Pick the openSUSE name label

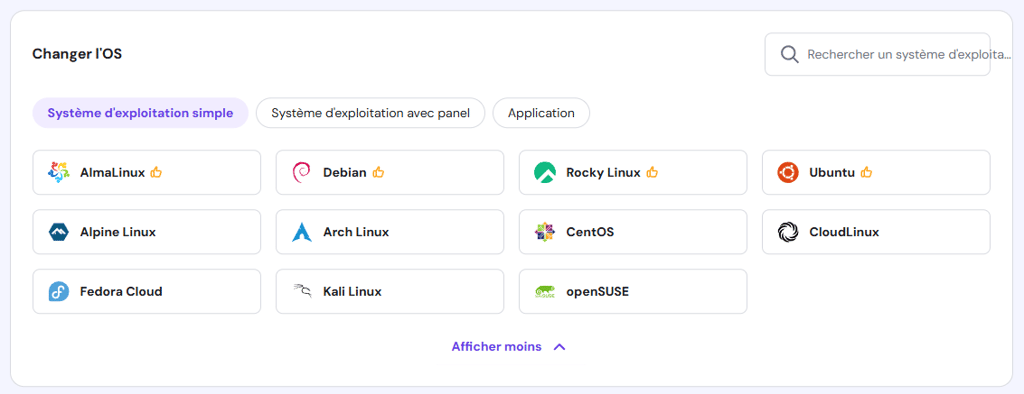click(597, 292)
